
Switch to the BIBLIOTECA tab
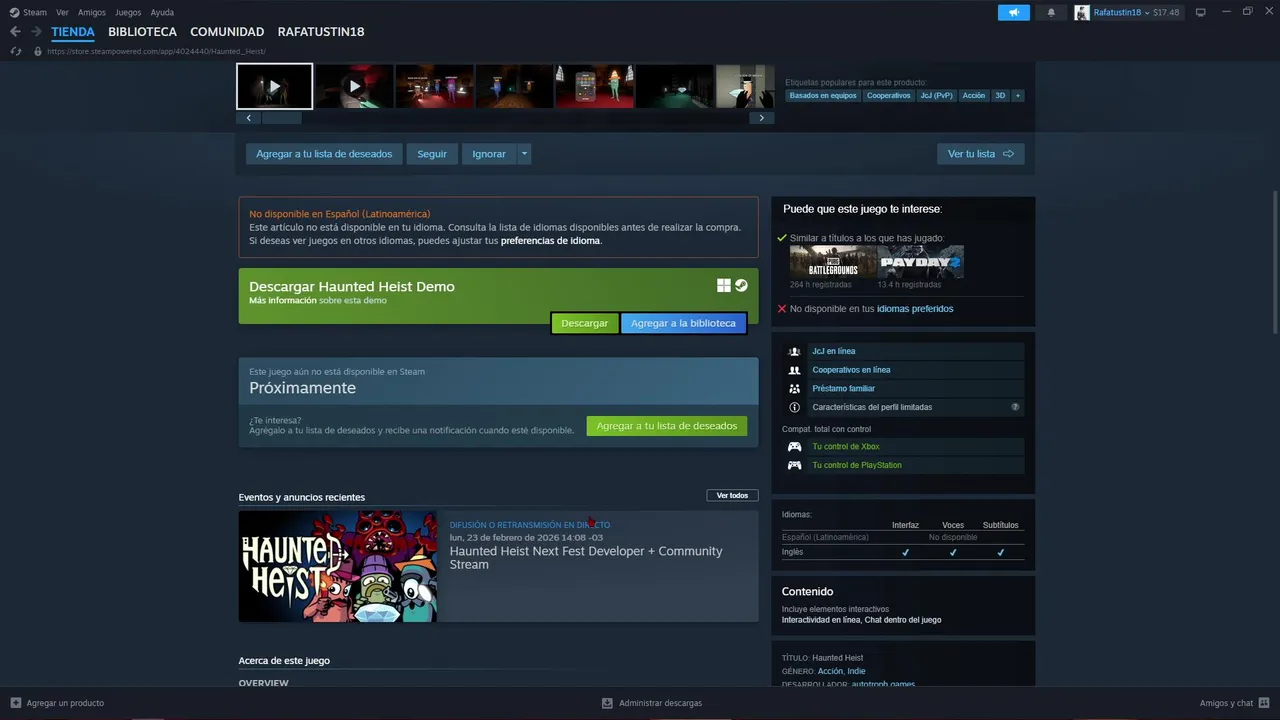[x=142, y=32]
